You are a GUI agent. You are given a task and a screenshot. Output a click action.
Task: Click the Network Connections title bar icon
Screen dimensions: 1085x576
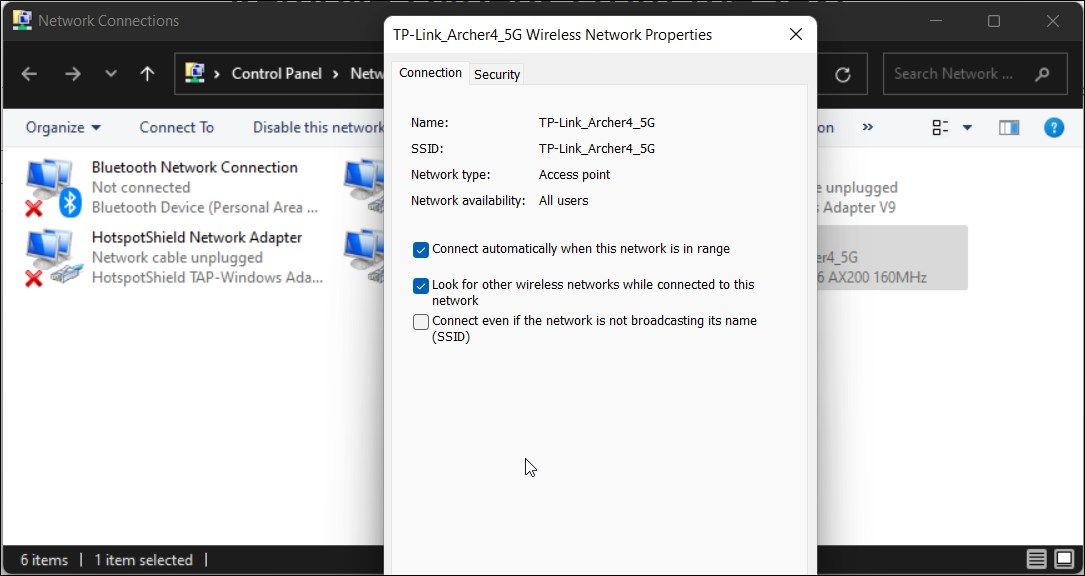click(21, 21)
